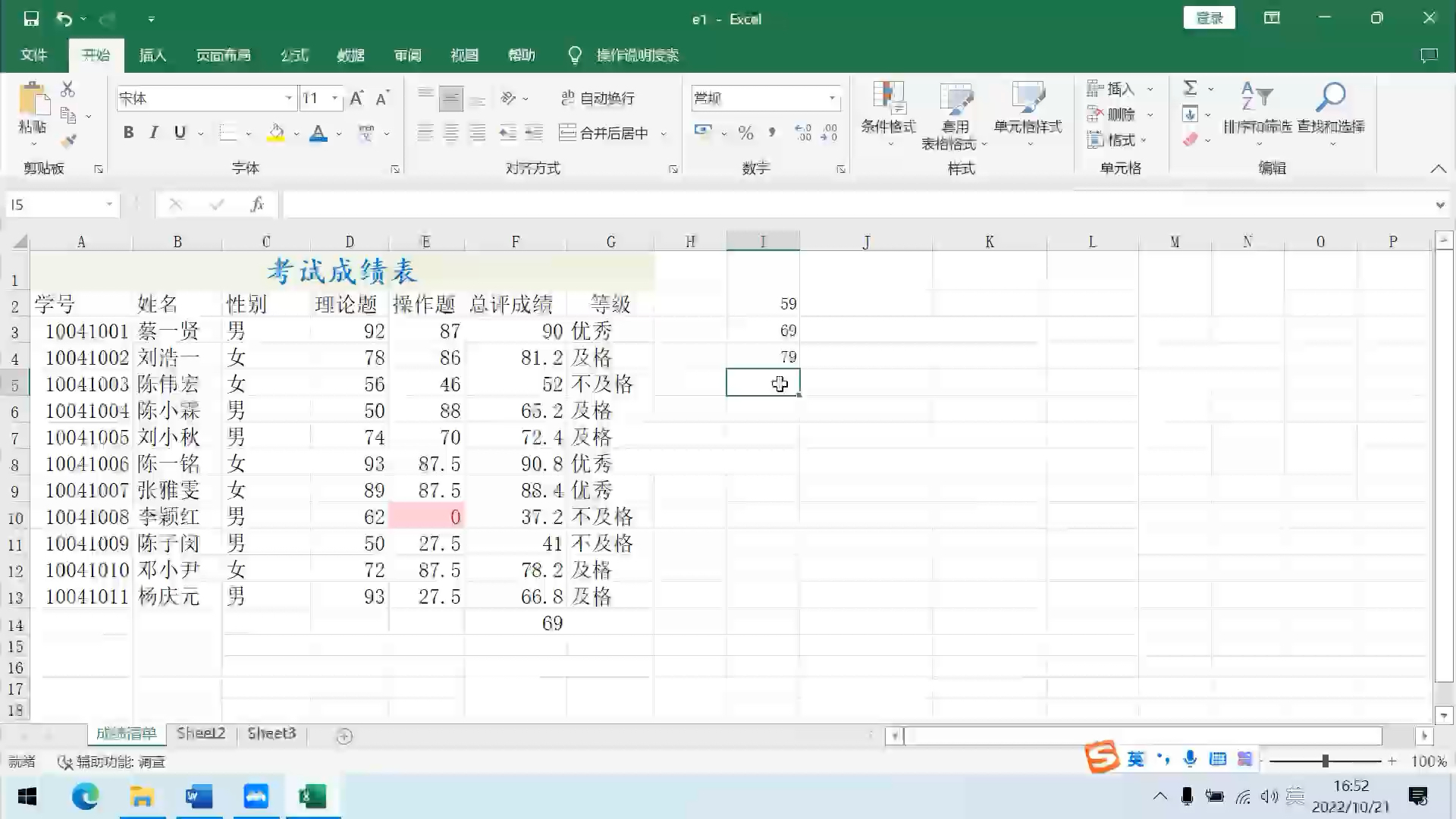Switch to the 数据 ribbon tab
The height and width of the screenshot is (819, 1456).
tap(350, 55)
